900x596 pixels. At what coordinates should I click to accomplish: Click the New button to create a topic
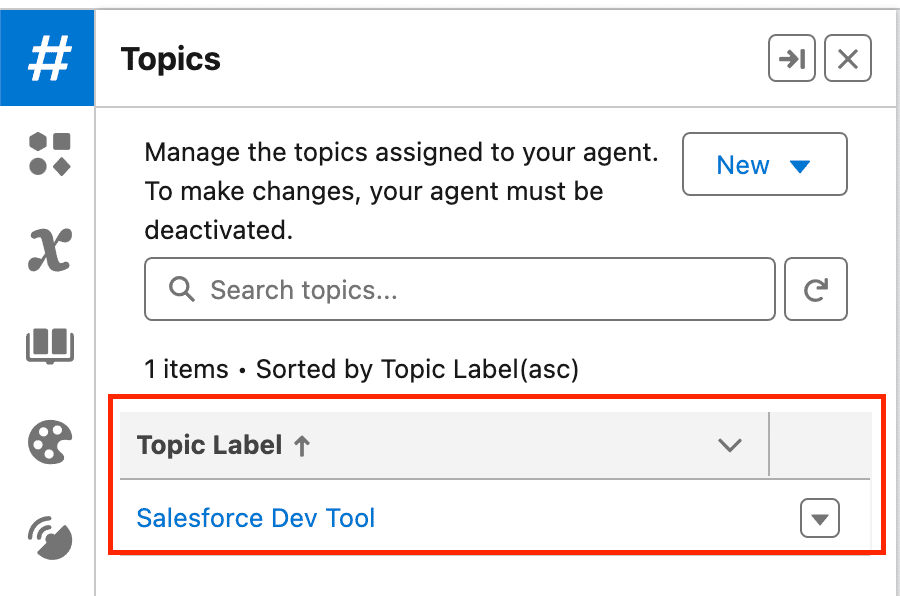tap(744, 165)
